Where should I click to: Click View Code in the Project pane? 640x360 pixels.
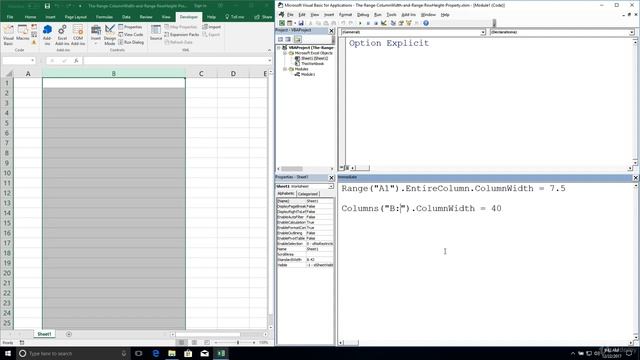click(x=280, y=39)
